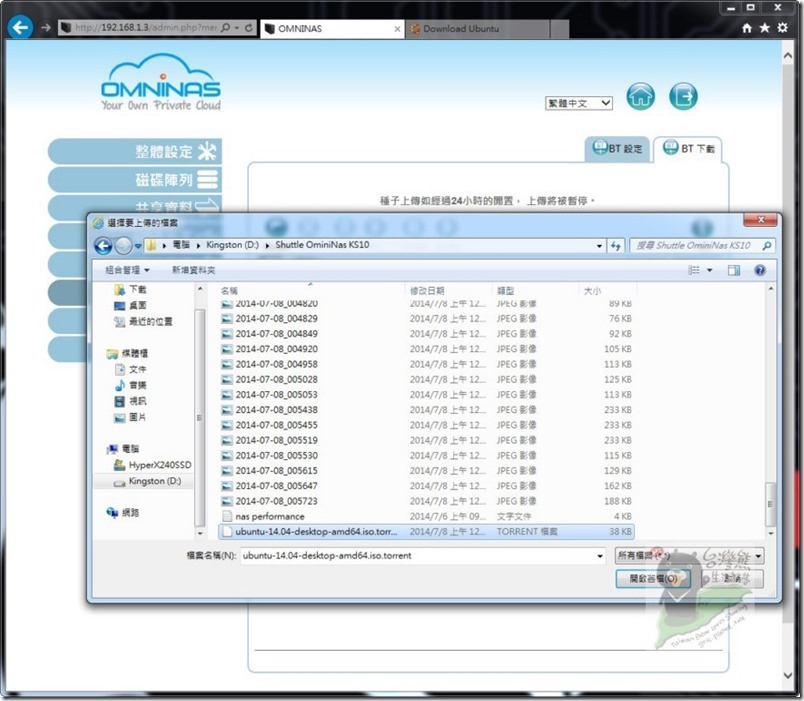The image size is (804, 701).
Task: Switch to Download Ubuntu browser tab
Action: [478, 29]
